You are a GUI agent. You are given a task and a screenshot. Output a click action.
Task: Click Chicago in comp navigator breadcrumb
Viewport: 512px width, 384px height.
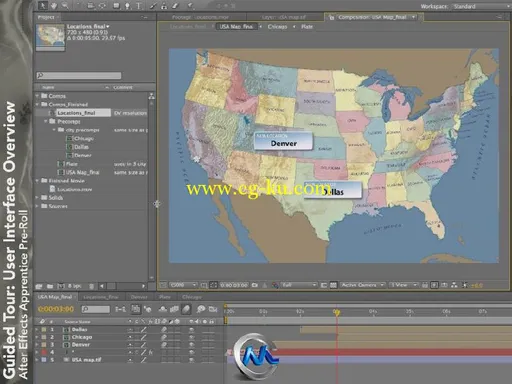click(x=277, y=26)
